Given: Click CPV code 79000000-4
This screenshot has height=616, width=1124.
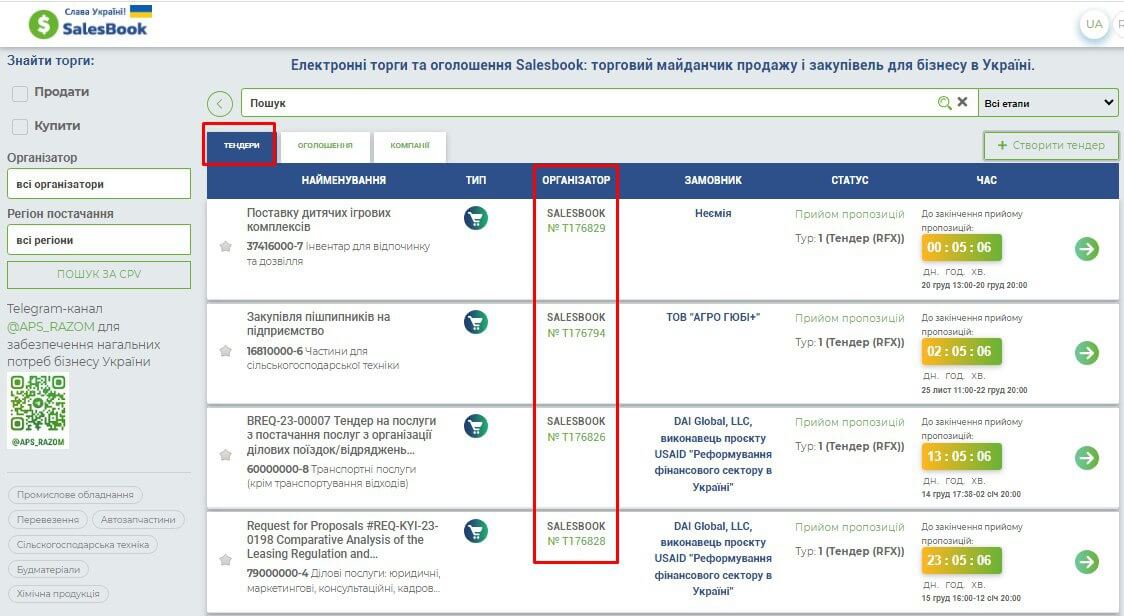Looking at the screenshot, I should 277,573.
